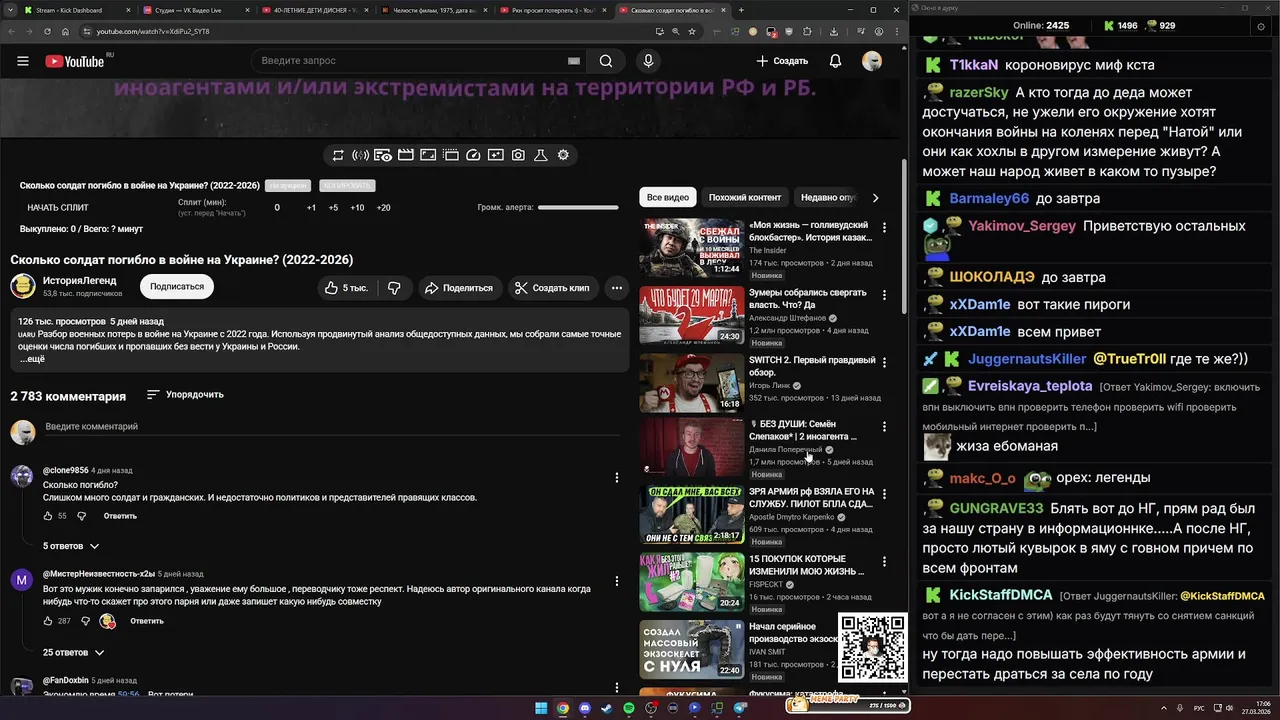
Task: Open Spotify from the taskbar
Action: pyautogui.click(x=629, y=708)
